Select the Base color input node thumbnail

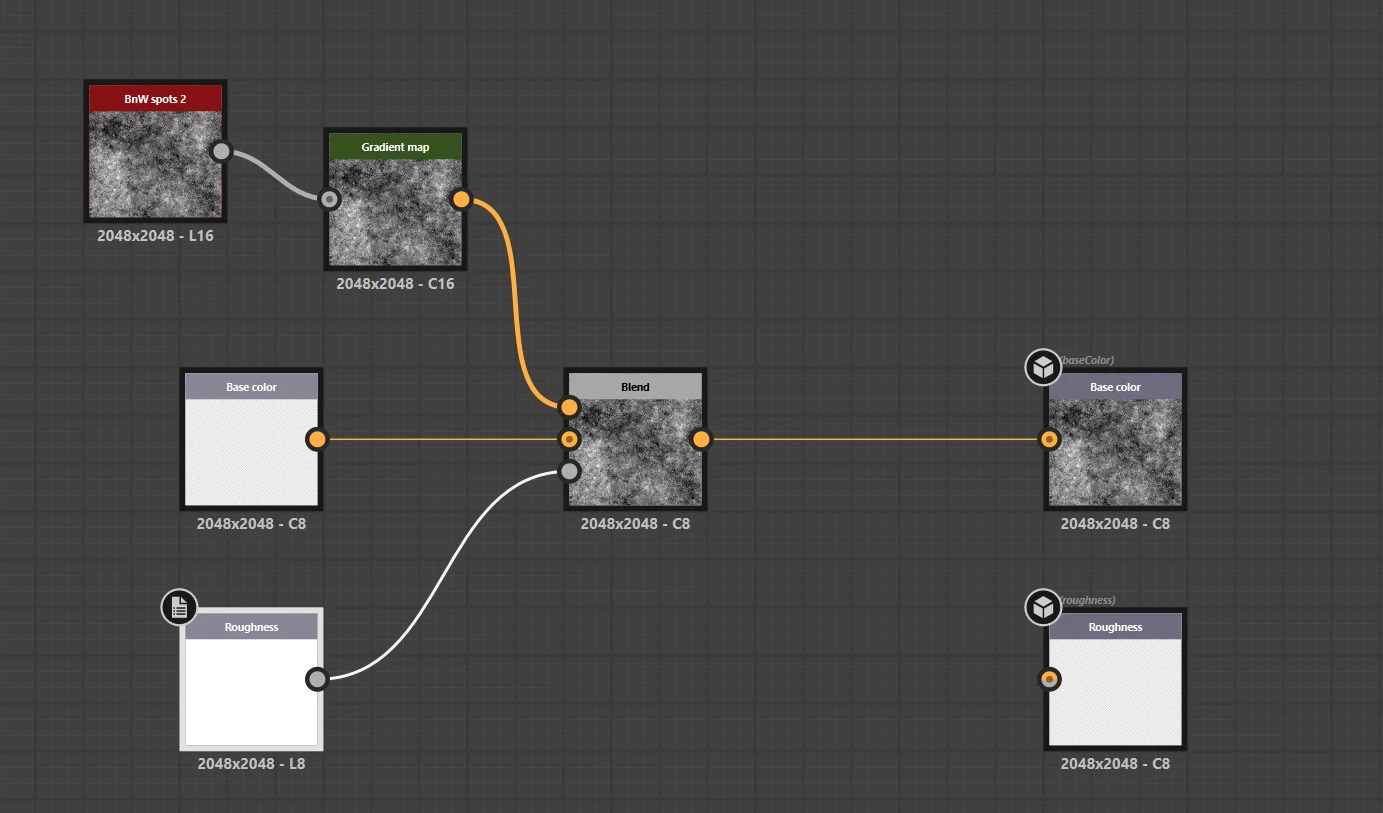click(251, 452)
